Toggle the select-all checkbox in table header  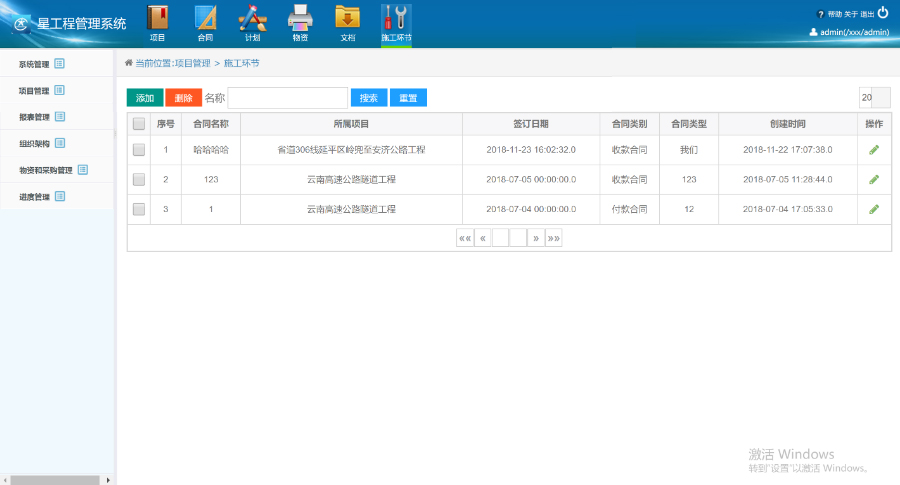pyautogui.click(x=139, y=124)
